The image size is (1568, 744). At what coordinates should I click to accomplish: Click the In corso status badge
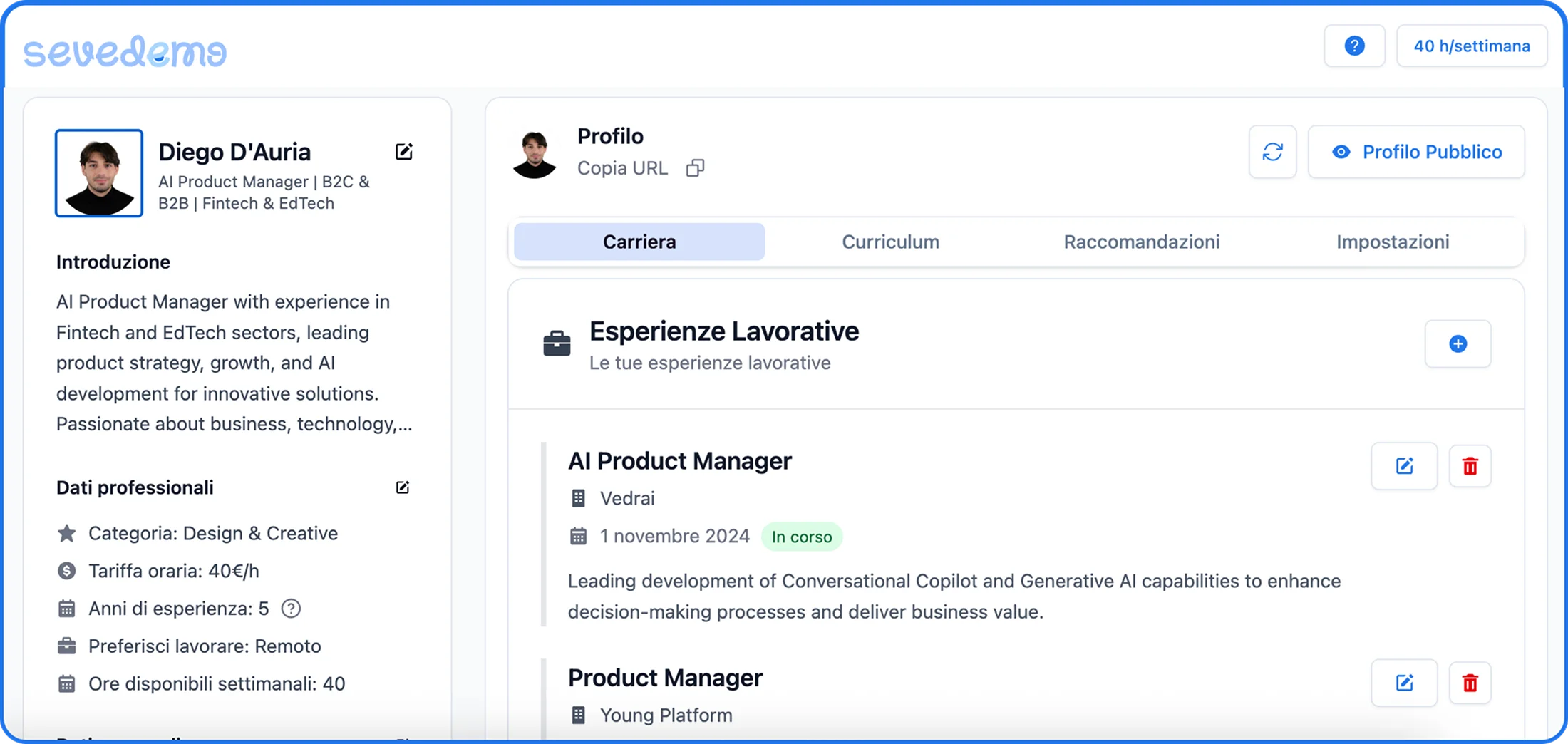(x=802, y=536)
